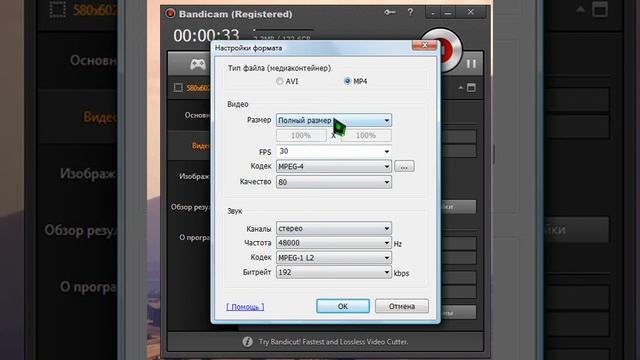Viewport: 640px width, 360px height.
Task: Click the codec settings '...' button
Action: [x=404, y=167]
